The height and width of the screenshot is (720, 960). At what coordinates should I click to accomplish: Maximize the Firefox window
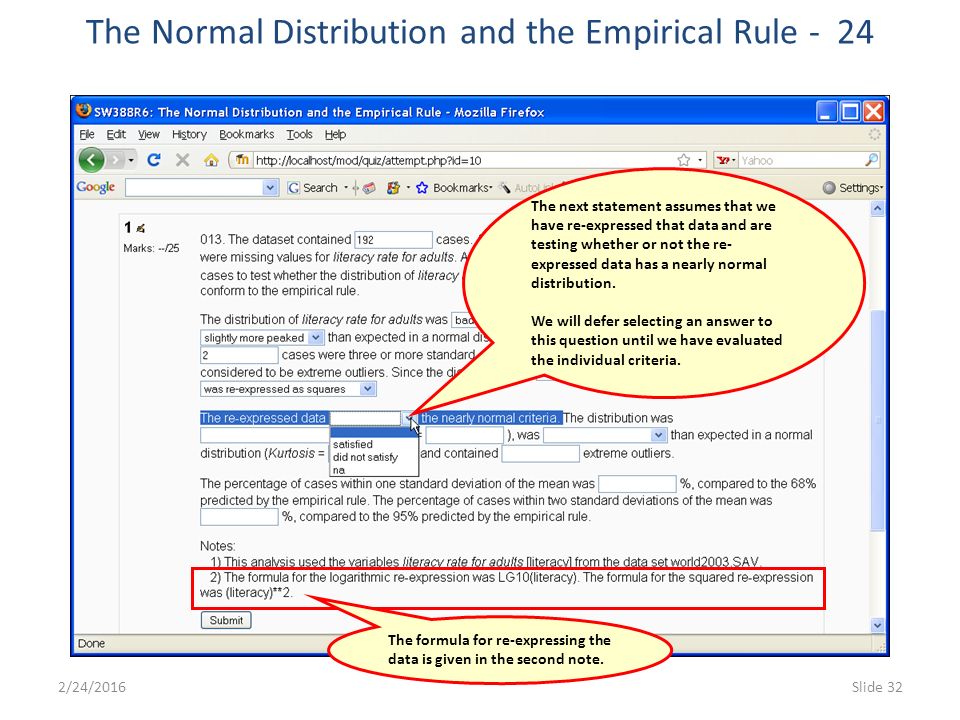pyautogui.click(x=850, y=112)
